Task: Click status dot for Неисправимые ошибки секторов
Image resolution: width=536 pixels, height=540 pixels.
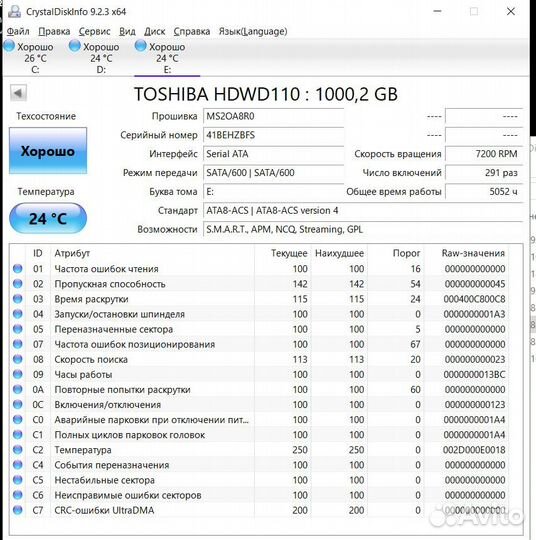Action: click(x=18, y=495)
